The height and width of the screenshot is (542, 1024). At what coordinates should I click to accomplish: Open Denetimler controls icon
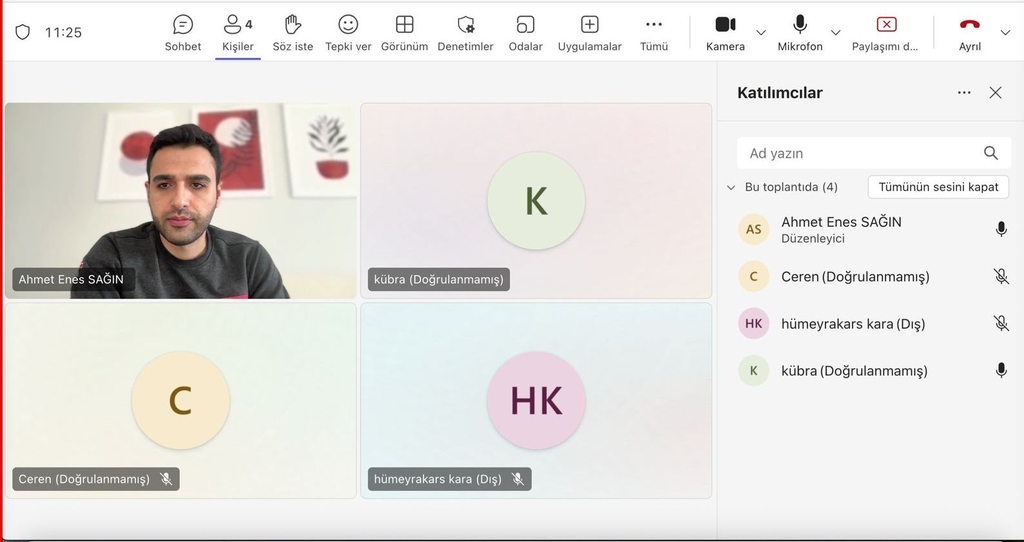(x=465, y=32)
